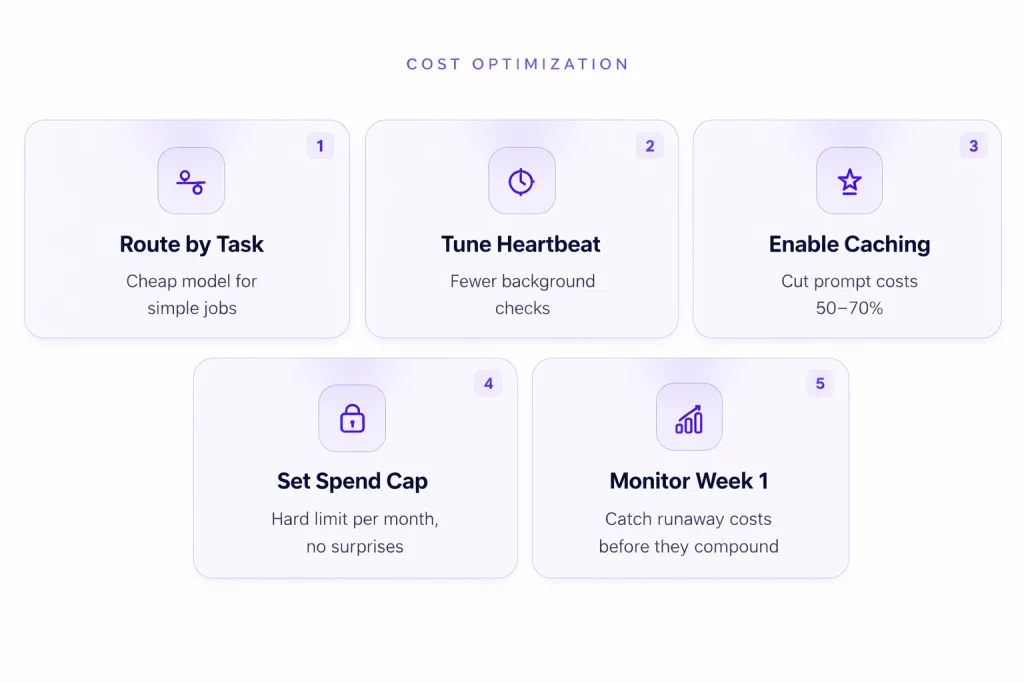
Task: Click the number 4 badge
Action: [x=488, y=383]
